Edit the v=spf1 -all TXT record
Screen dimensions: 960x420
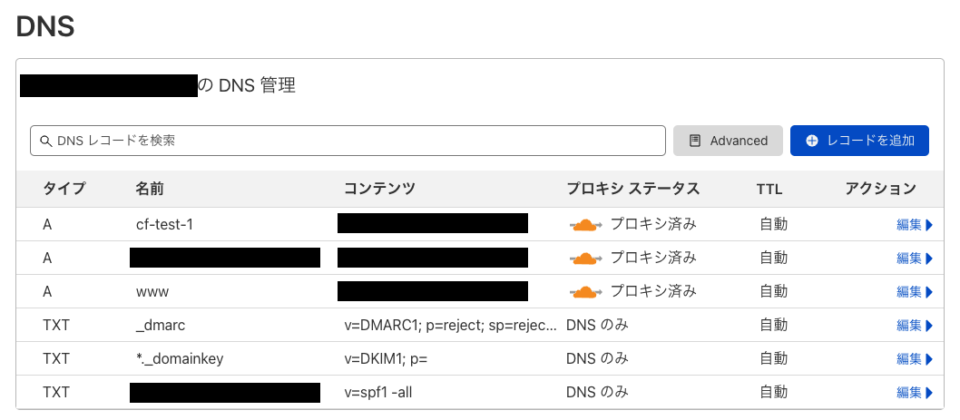[x=913, y=392]
